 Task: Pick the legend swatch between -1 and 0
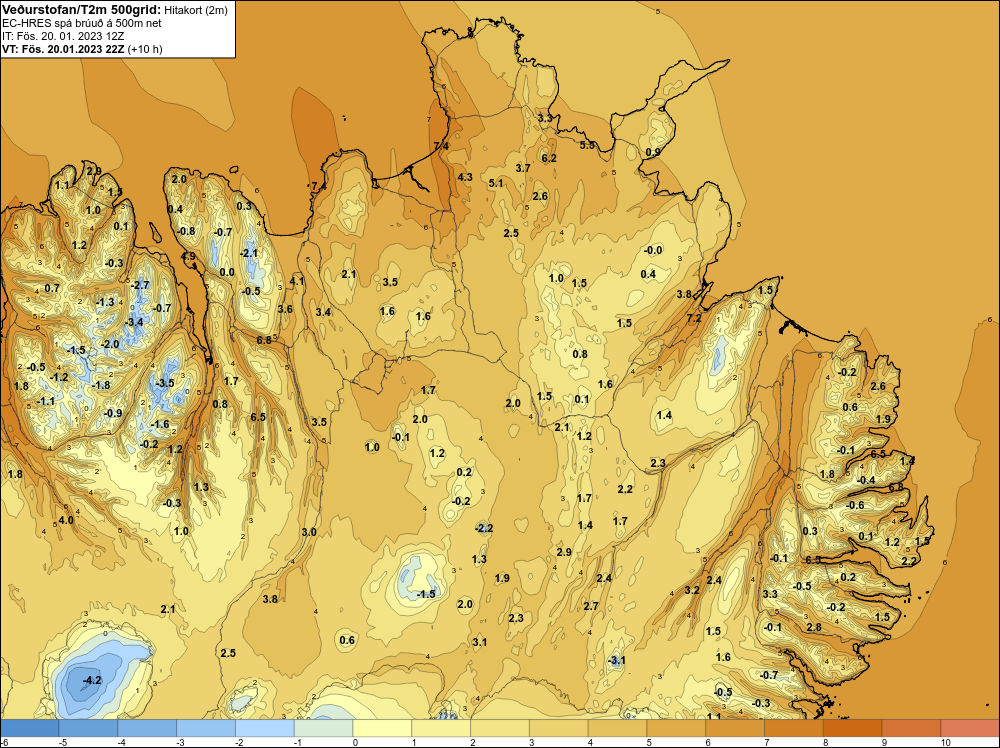coord(323,728)
